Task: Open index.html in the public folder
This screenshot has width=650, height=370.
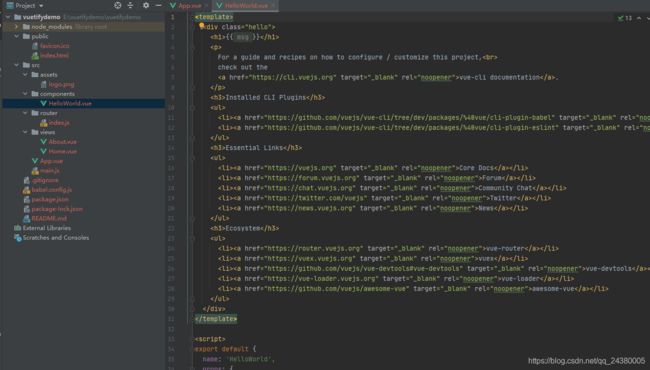Action: click(x=54, y=55)
